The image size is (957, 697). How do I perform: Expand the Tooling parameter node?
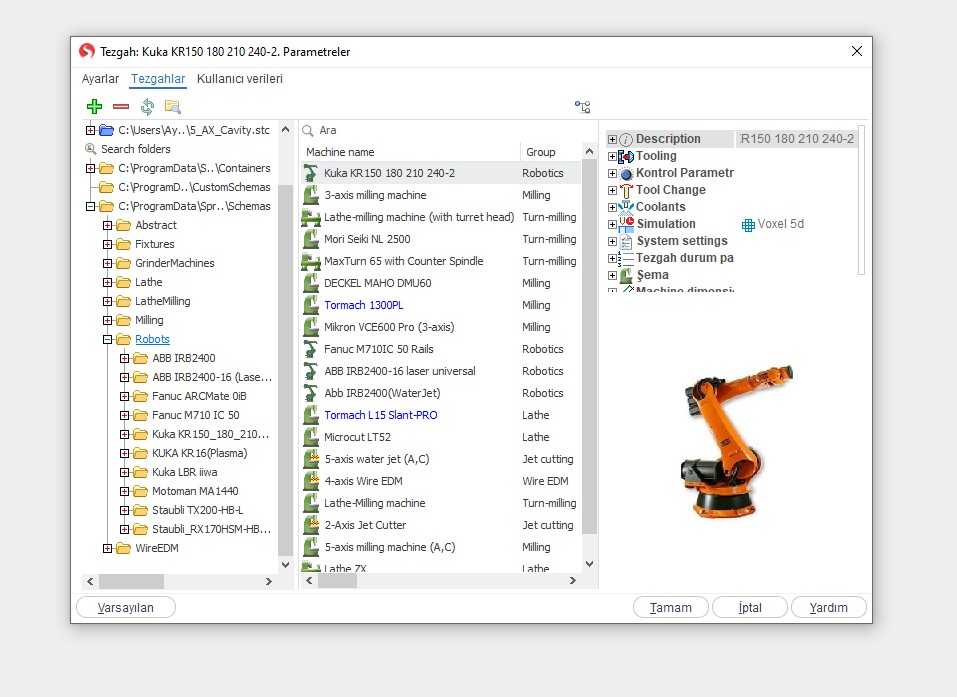[x=612, y=156]
